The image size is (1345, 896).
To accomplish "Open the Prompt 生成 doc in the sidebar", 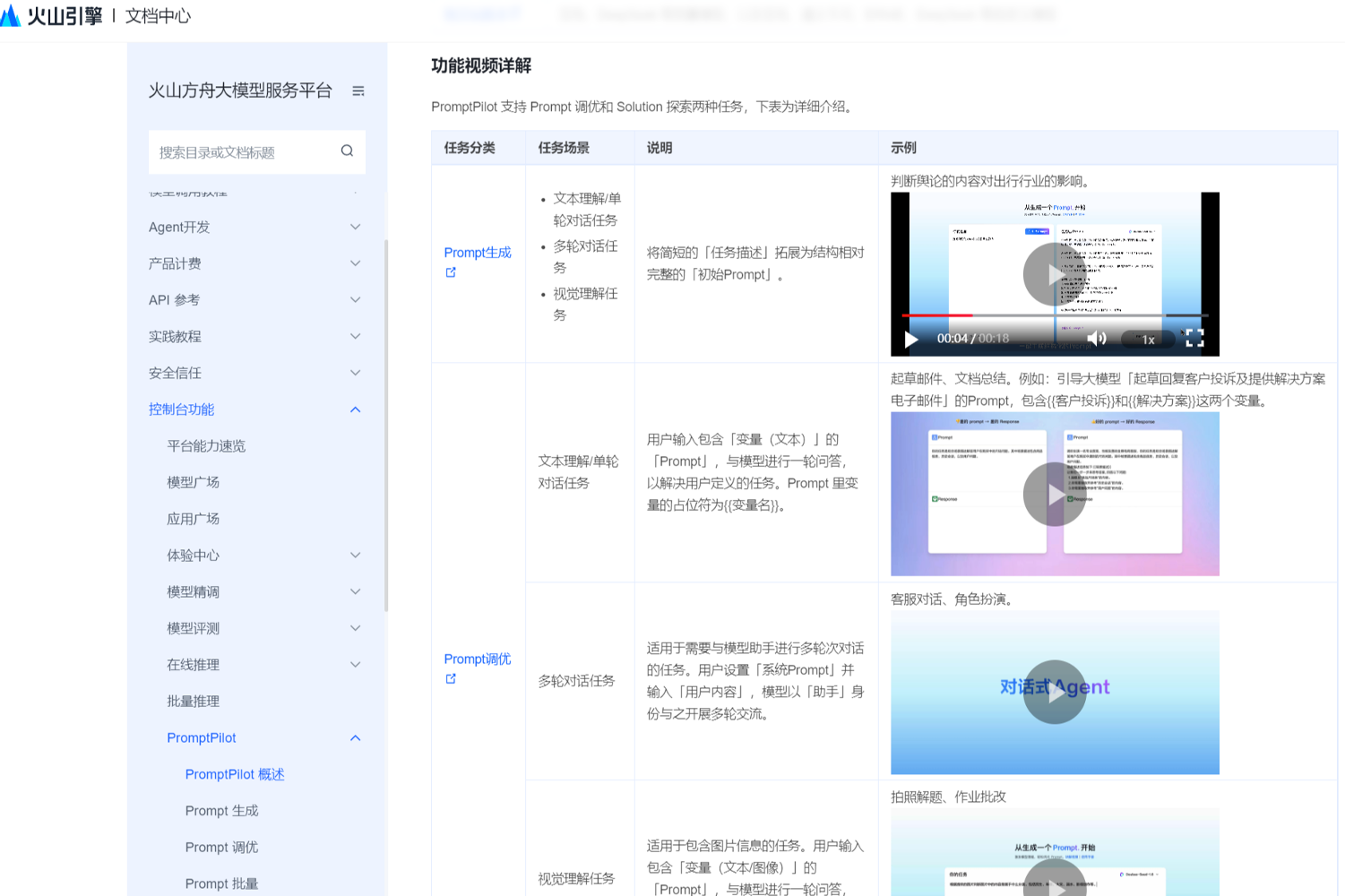I will coord(221,811).
